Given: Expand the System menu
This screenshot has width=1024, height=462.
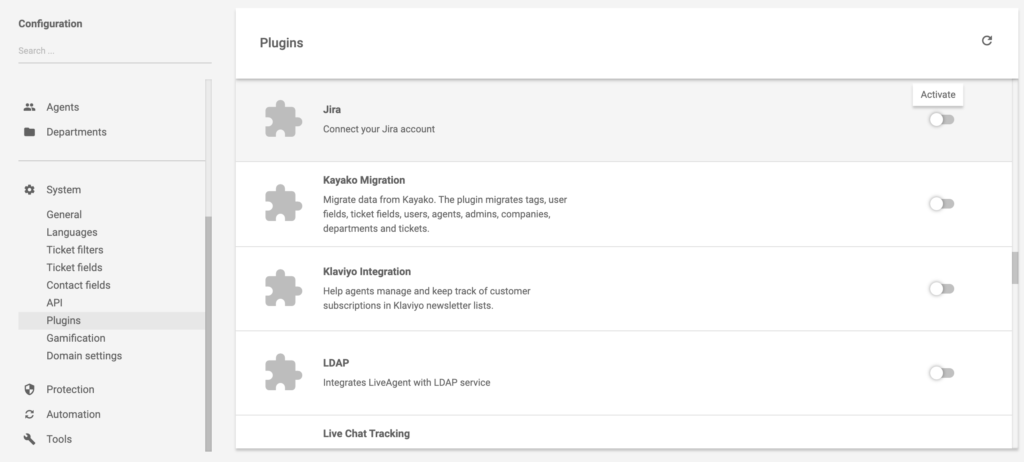Looking at the screenshot, I should (63, 190).
